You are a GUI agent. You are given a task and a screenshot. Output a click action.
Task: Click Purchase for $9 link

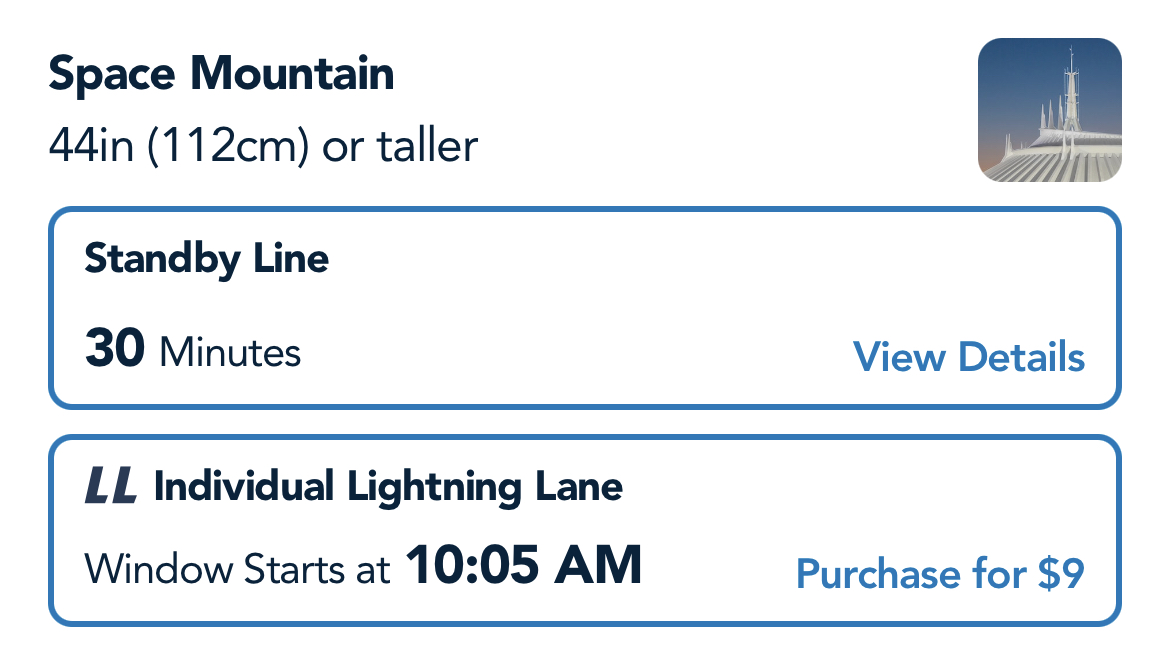pos(939,574)
